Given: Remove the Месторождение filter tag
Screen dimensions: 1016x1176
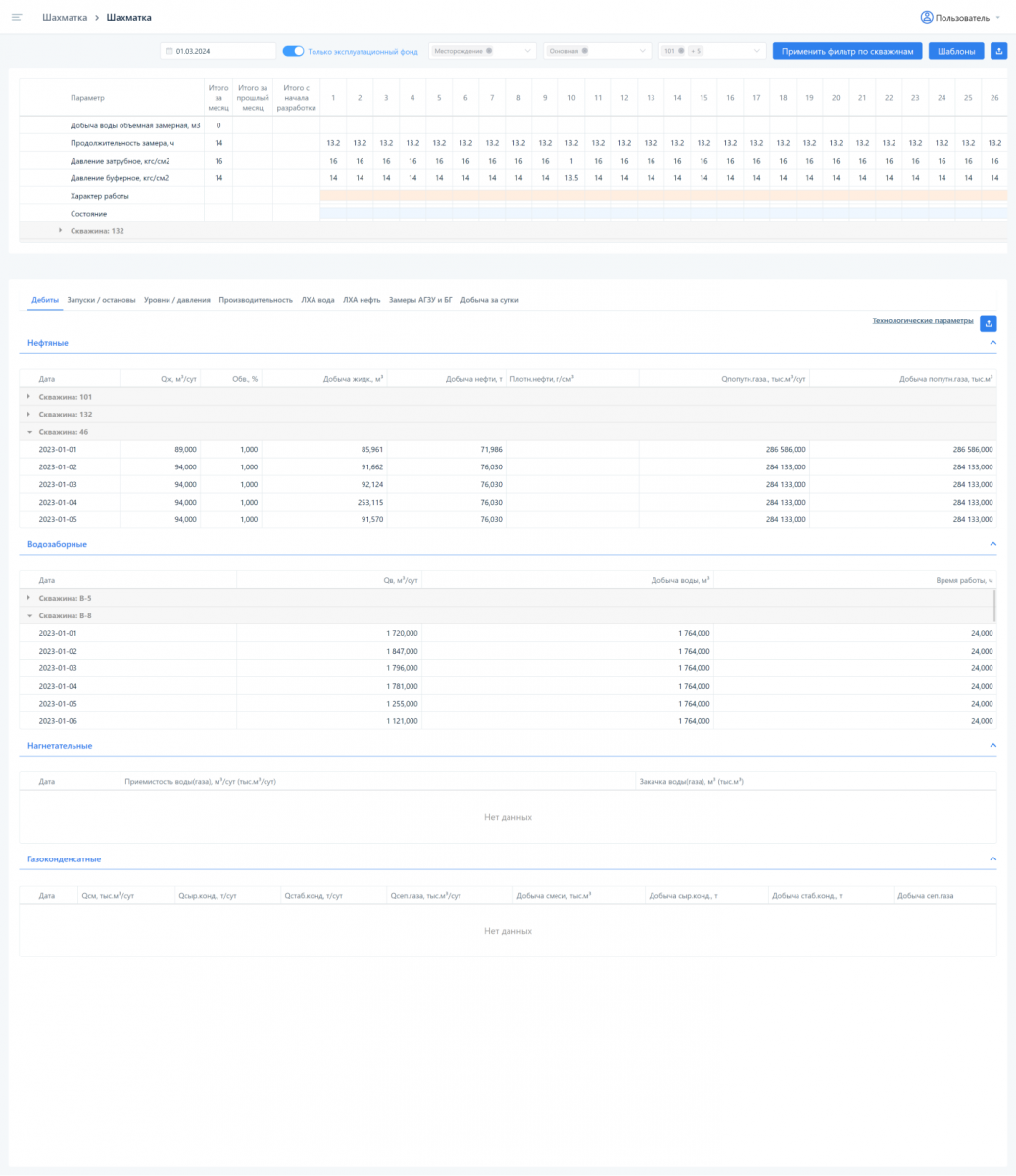Looking at the screenshot, I should [x=489, y=51].
